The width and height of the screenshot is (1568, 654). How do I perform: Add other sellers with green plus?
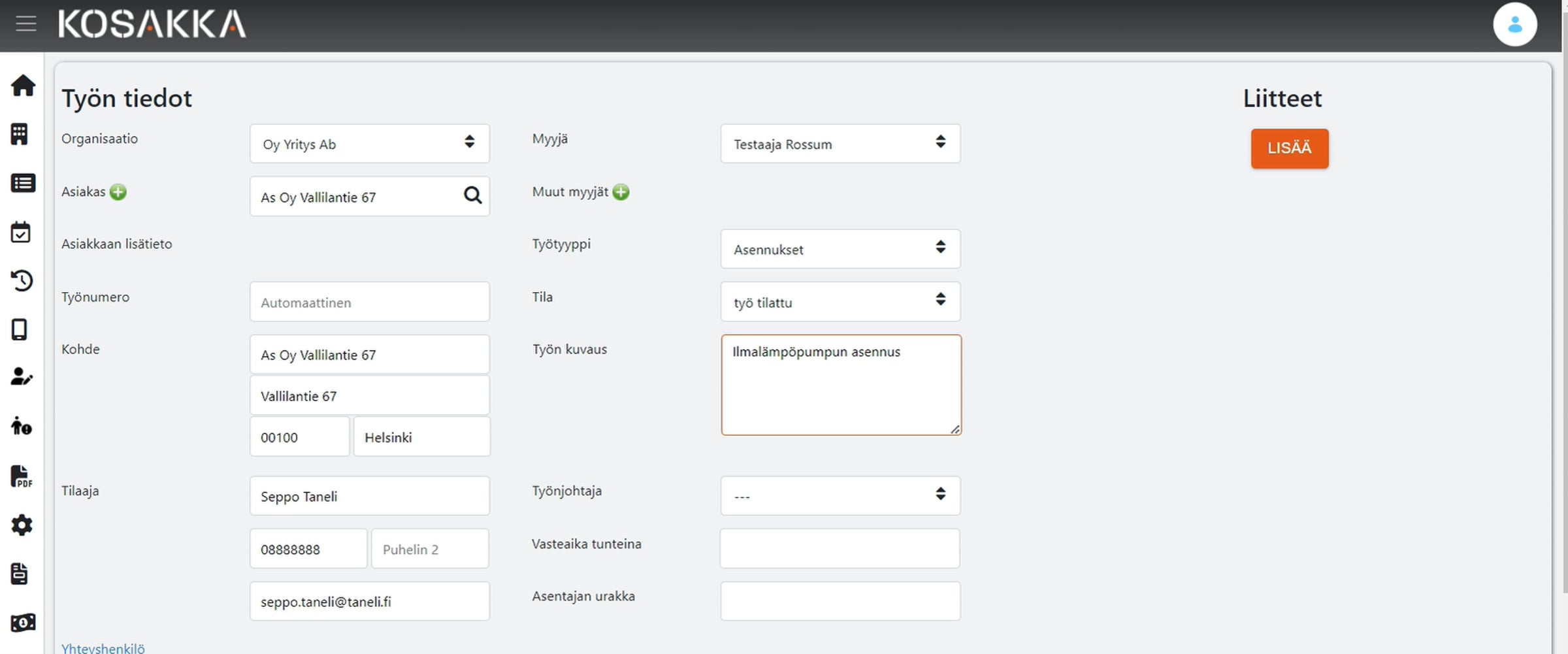click(x=621, y=192)
